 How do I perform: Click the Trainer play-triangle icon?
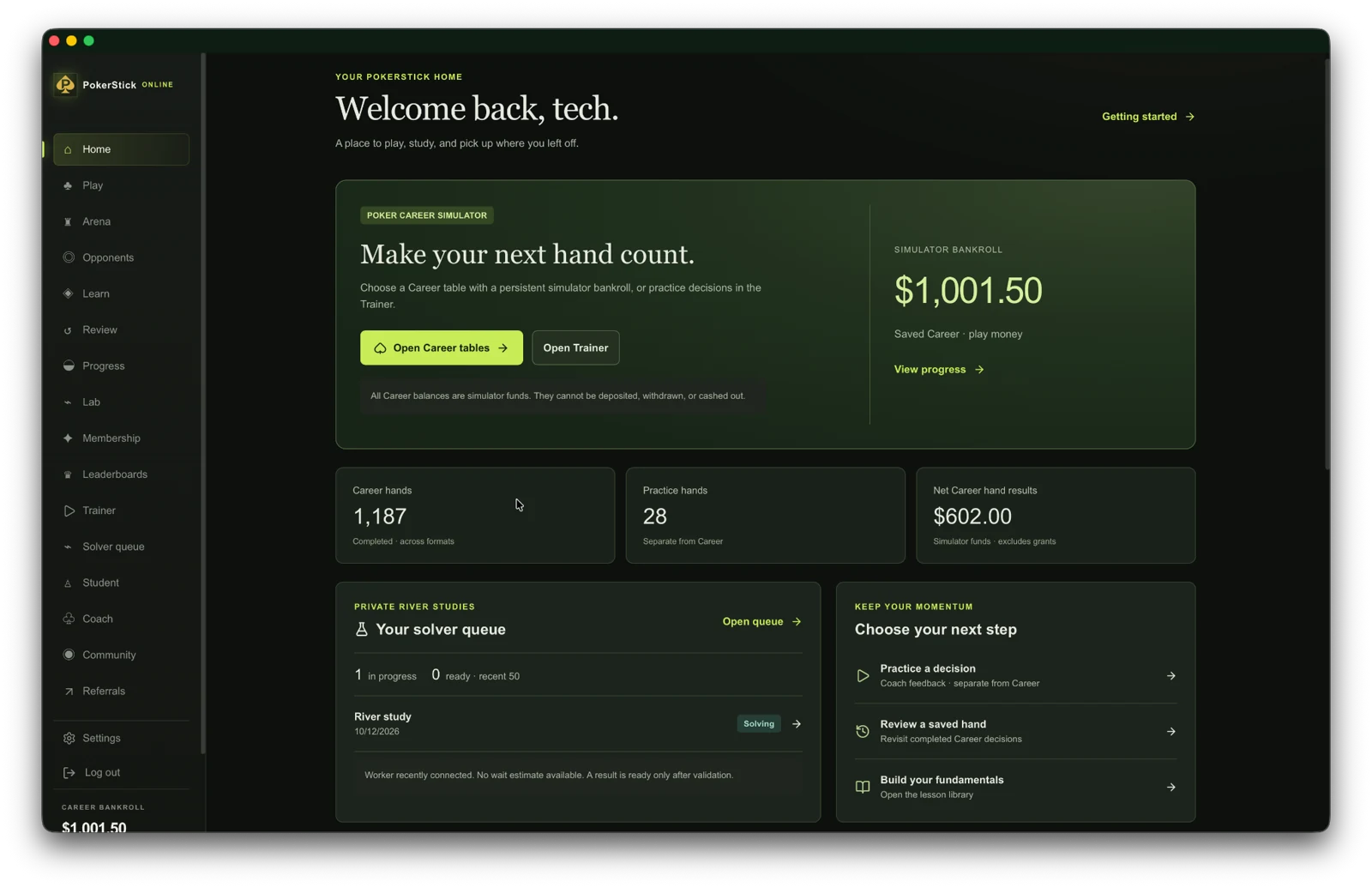tap(69, 510)
